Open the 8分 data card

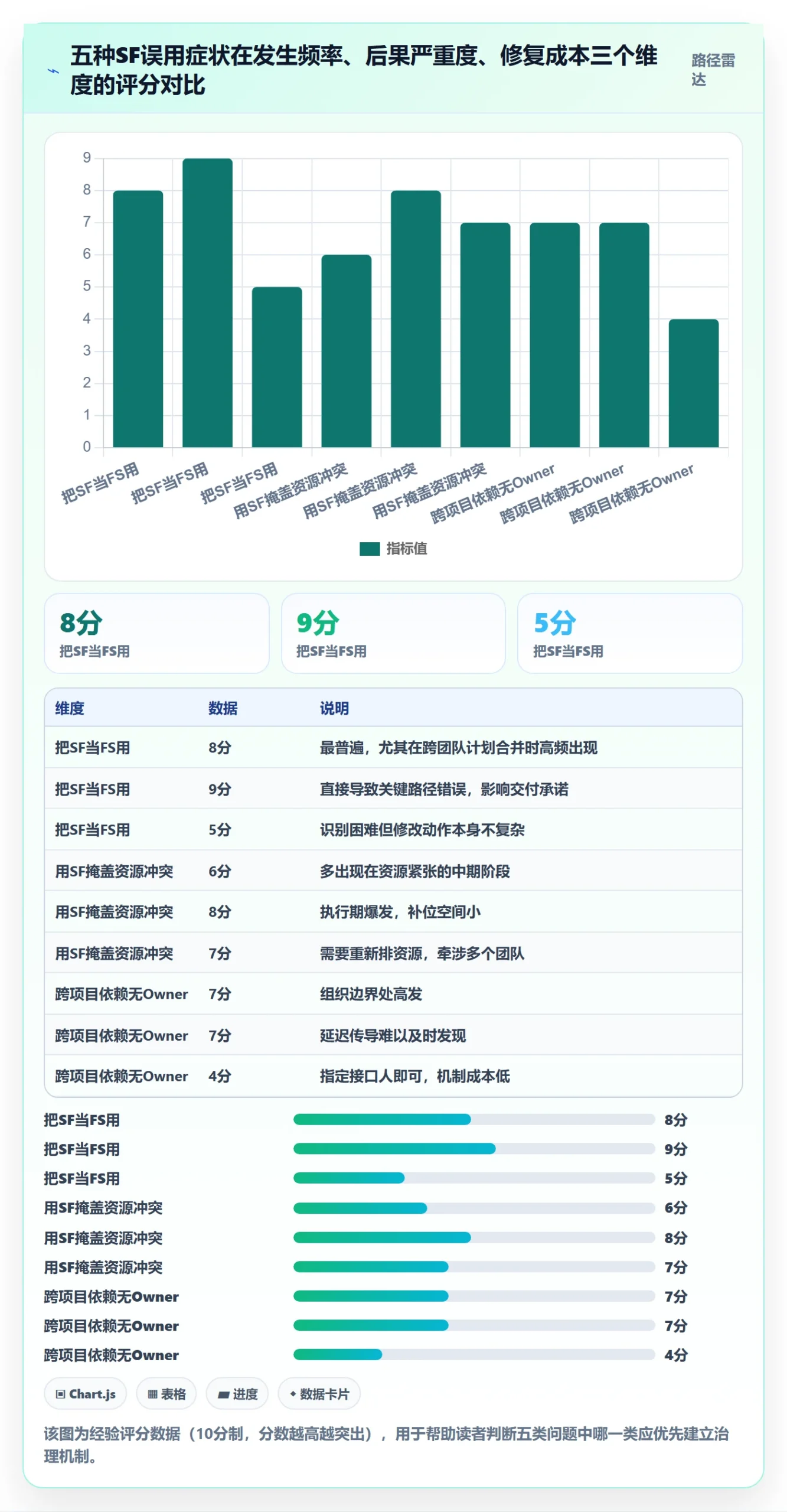[x=156, y=633]
